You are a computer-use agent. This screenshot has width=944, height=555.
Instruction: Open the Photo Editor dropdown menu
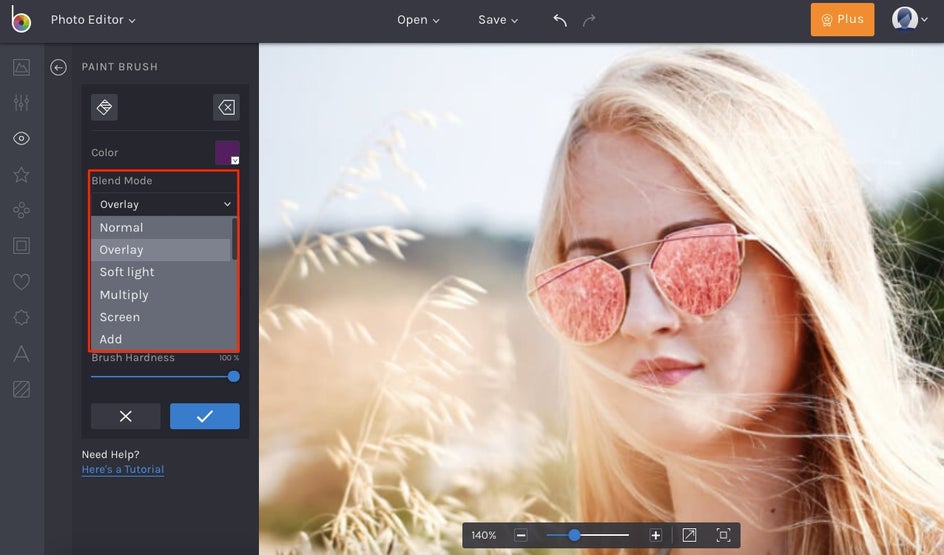click(93, 20)
